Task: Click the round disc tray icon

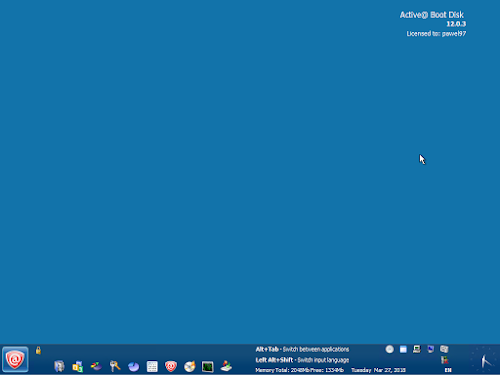Action: [390, 349]
